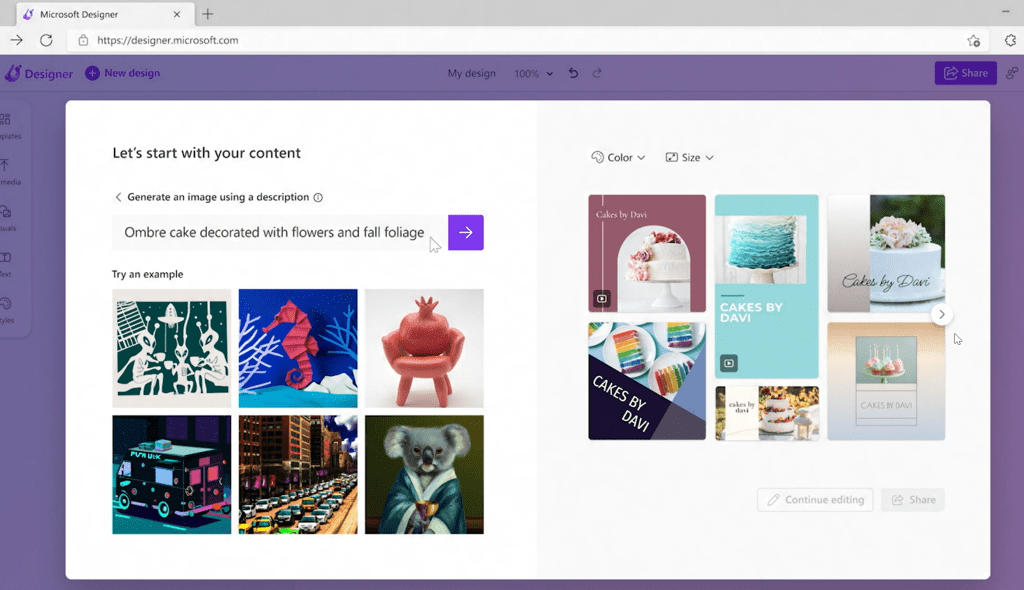Open the Templates panel in sidebar

(6, 125)
